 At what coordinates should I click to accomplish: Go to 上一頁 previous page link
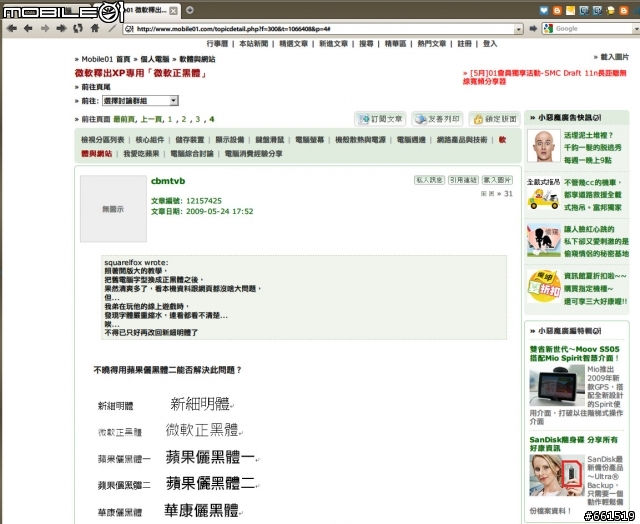[151, 119]
